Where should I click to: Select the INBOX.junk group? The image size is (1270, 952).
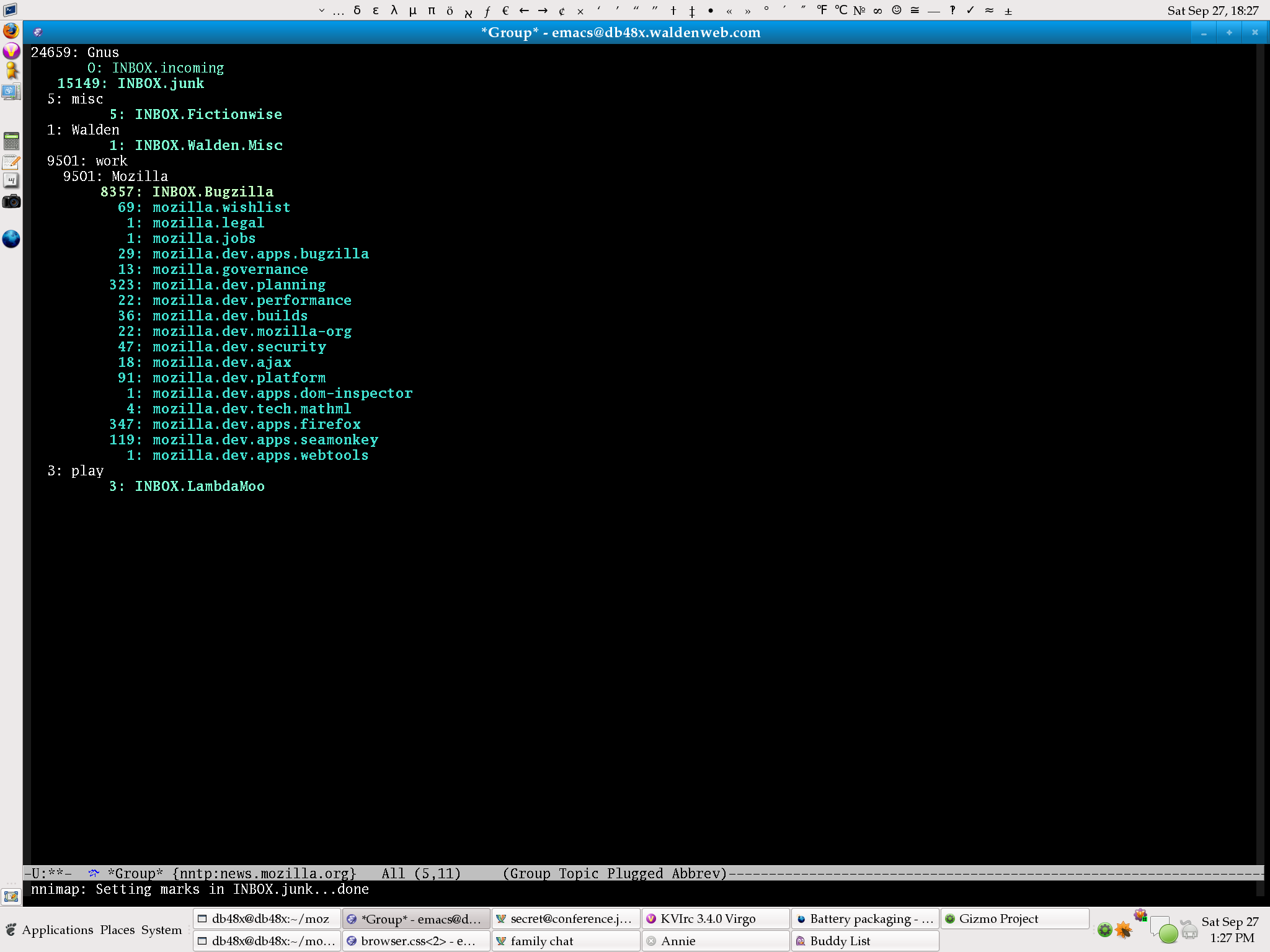point(161,83)
